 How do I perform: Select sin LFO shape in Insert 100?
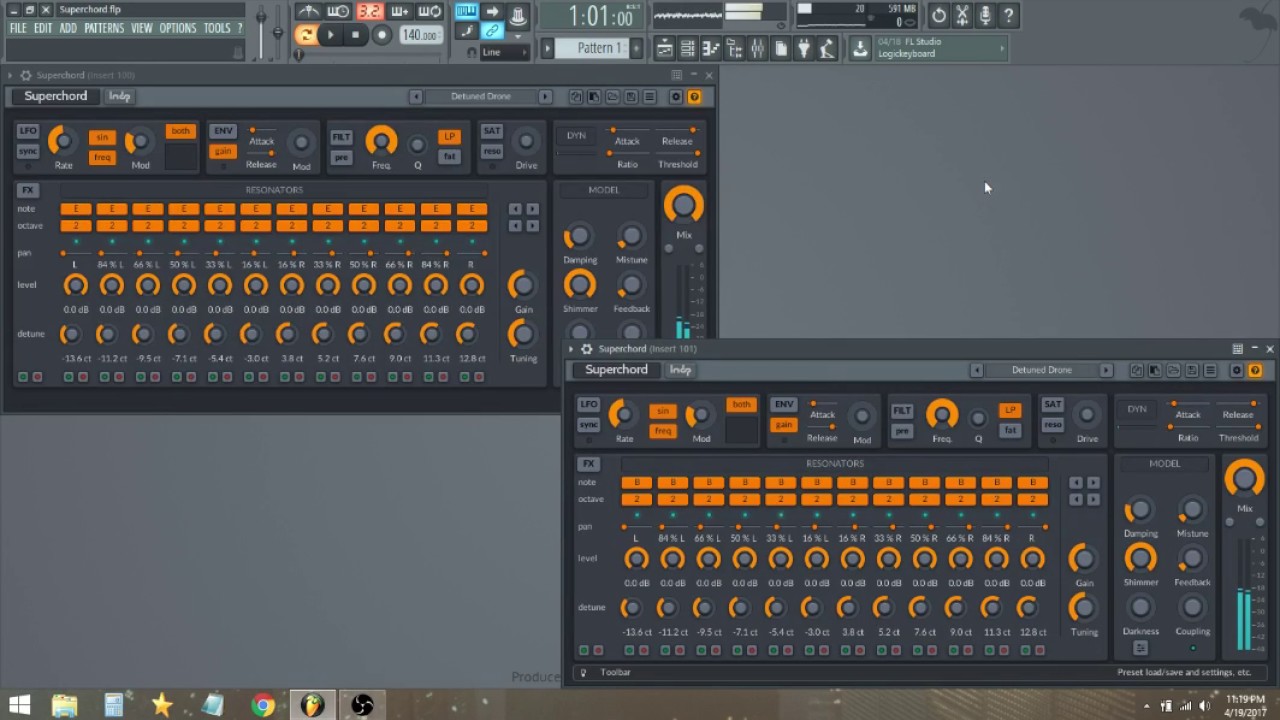pyautogui.click(x=101, y=138)
